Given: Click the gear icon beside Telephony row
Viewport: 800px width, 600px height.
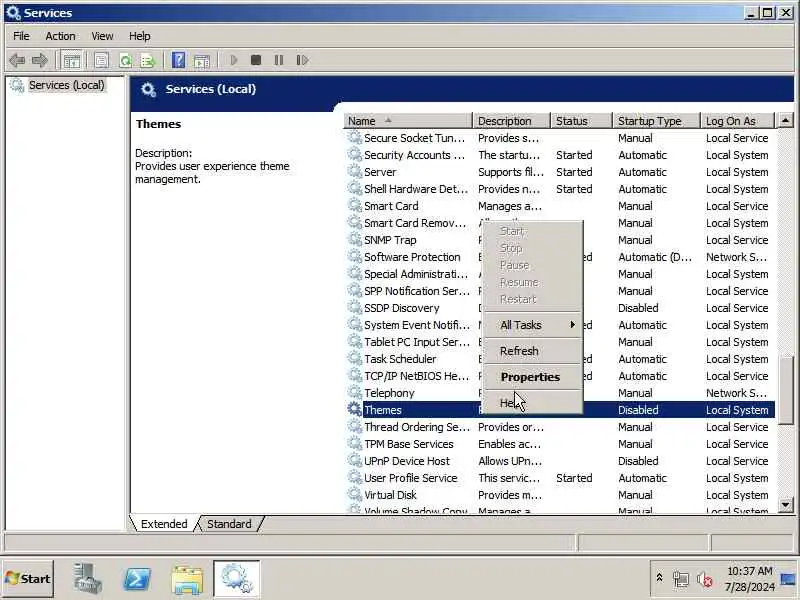Looking at the screenshot, I should click(355, 392).
